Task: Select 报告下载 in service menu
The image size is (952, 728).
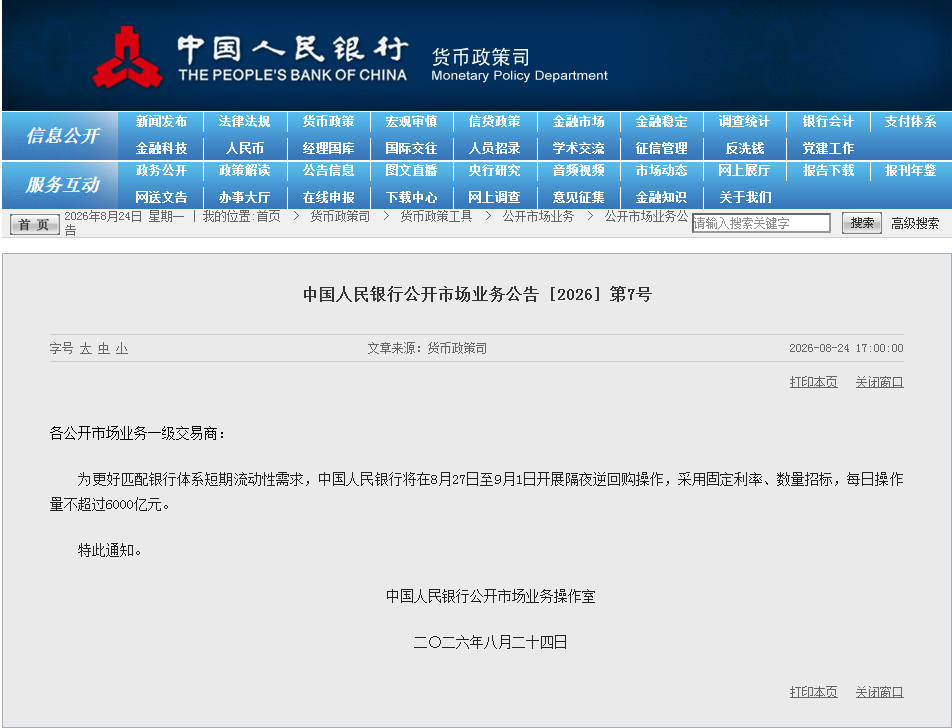Action: point(828,171)
